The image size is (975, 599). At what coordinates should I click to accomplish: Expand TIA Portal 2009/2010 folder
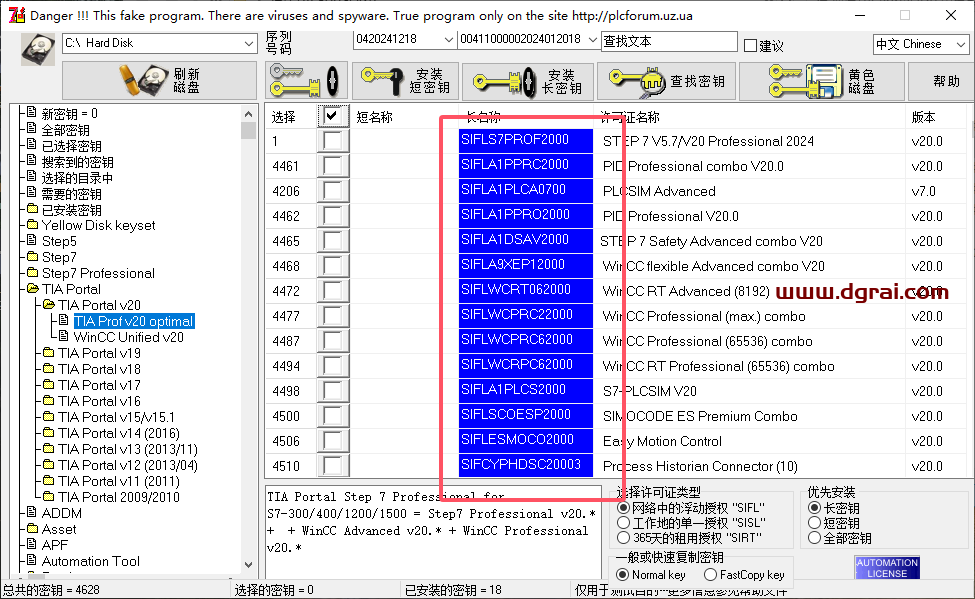click(x=119, y=497)
